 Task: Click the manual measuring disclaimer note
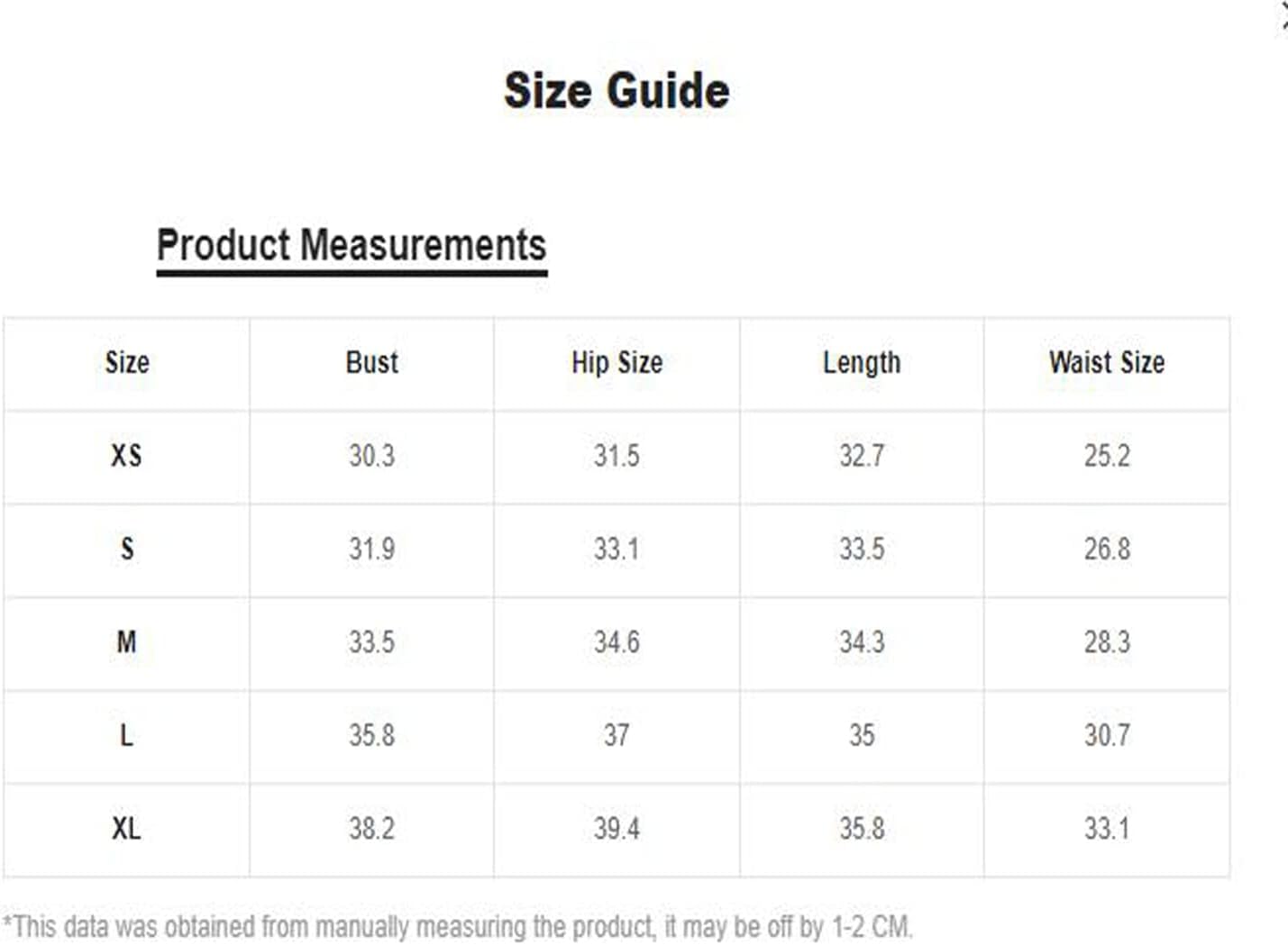coord(458,926)
